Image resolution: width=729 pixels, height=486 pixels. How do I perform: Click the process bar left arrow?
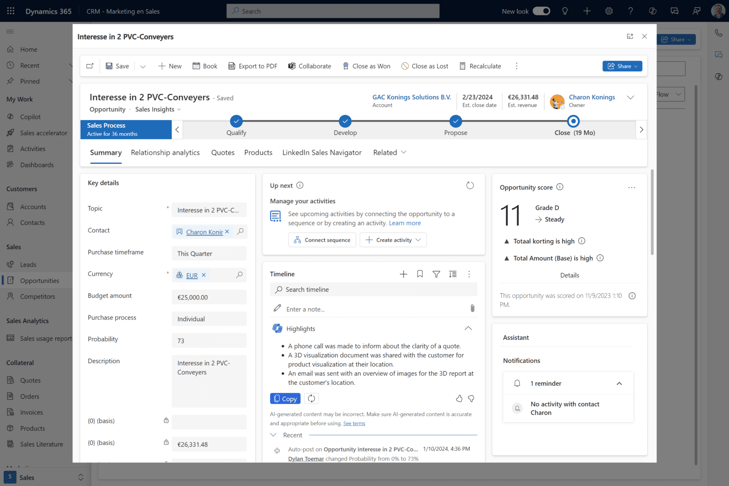177,129
